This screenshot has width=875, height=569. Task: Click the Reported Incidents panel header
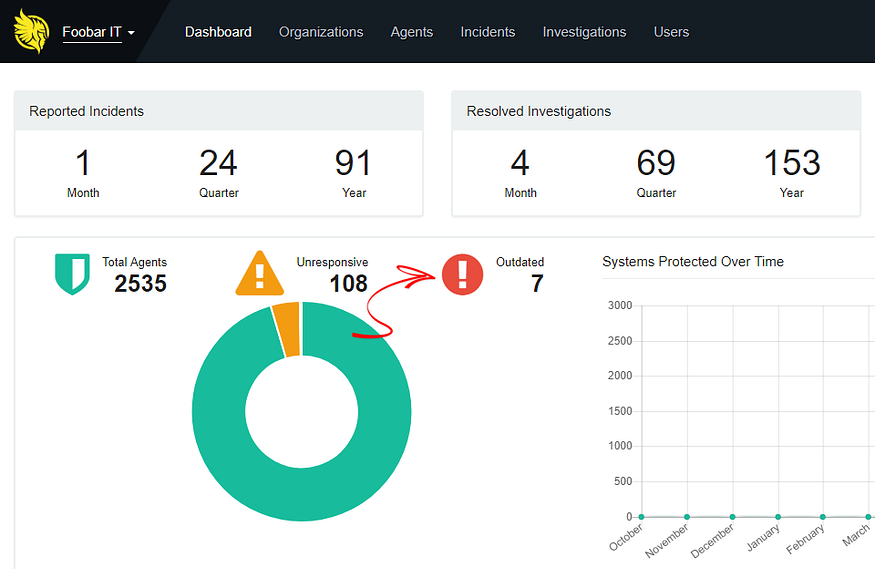(219, 111)
